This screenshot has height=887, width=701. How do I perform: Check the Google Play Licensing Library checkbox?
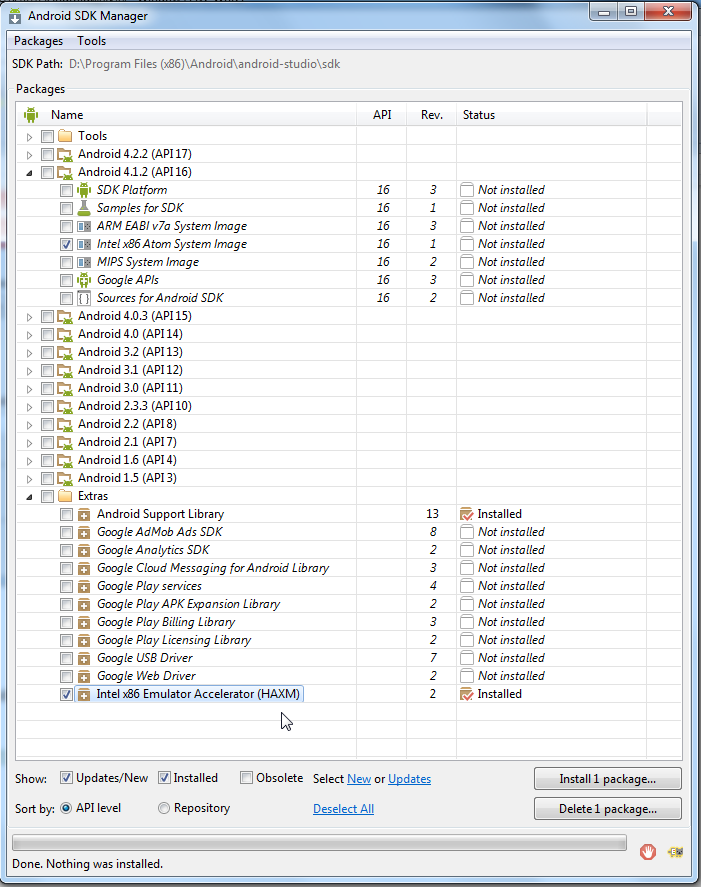click(66, 640)
